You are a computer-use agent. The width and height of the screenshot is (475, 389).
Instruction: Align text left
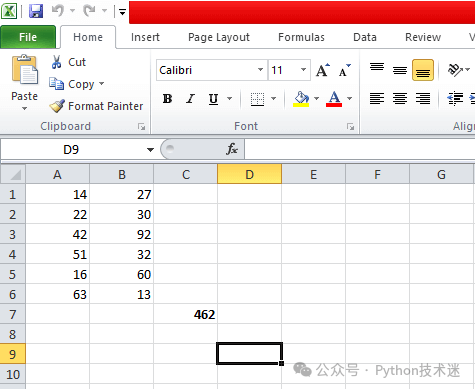377,99
